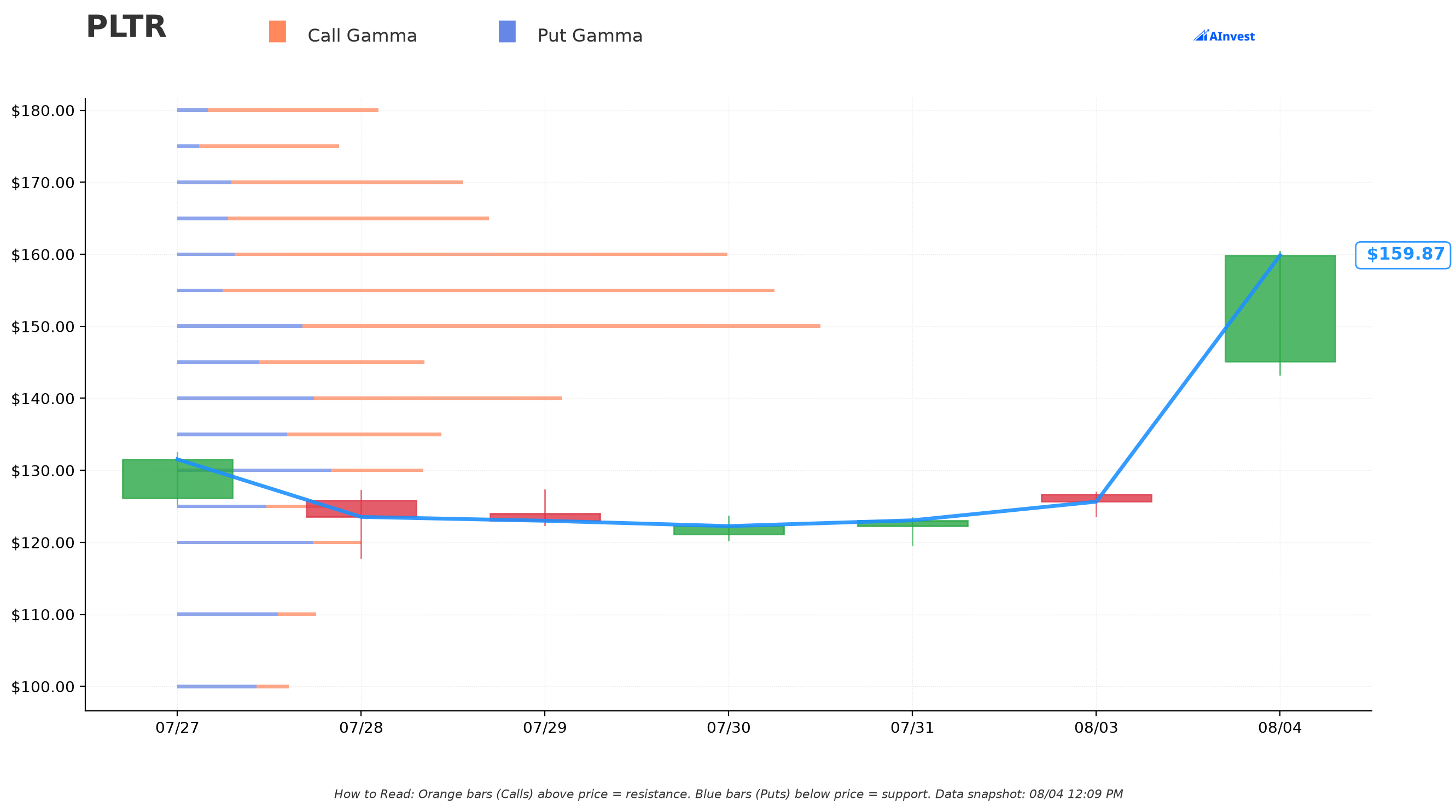1456x812 pixels.
Task: Click the 07/30 date label
Action: [729, 728]
